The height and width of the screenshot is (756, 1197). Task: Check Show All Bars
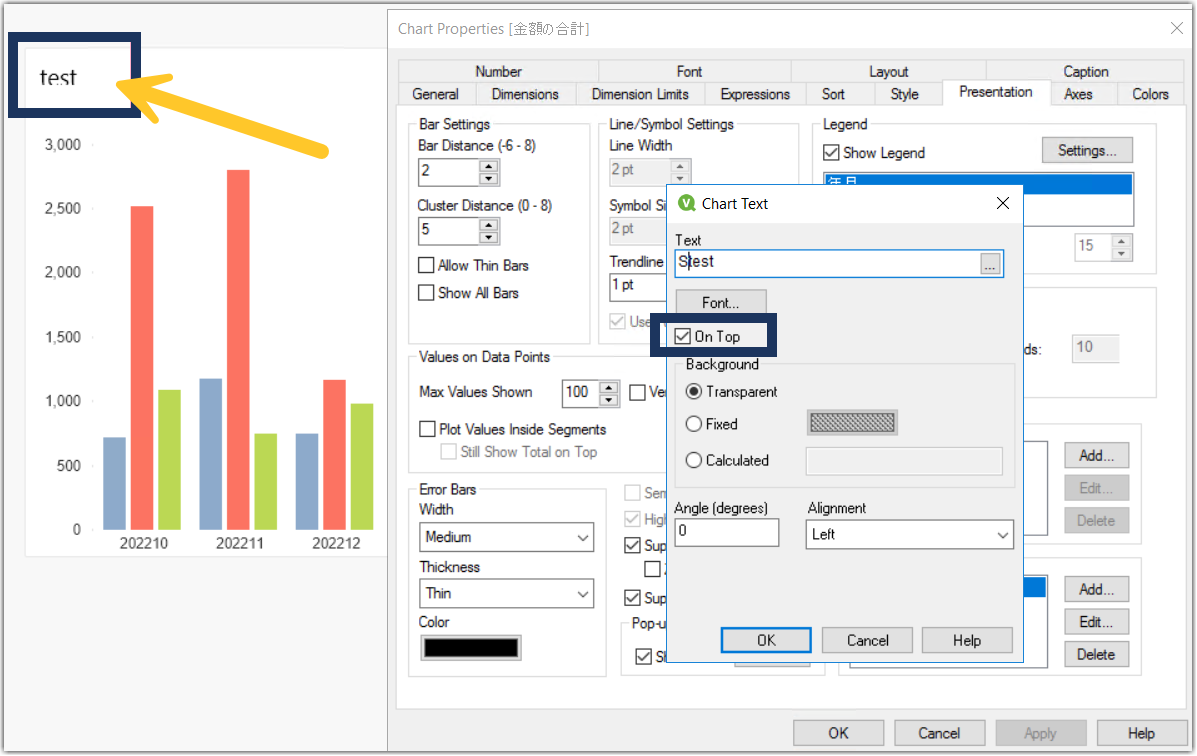point(425,292)
